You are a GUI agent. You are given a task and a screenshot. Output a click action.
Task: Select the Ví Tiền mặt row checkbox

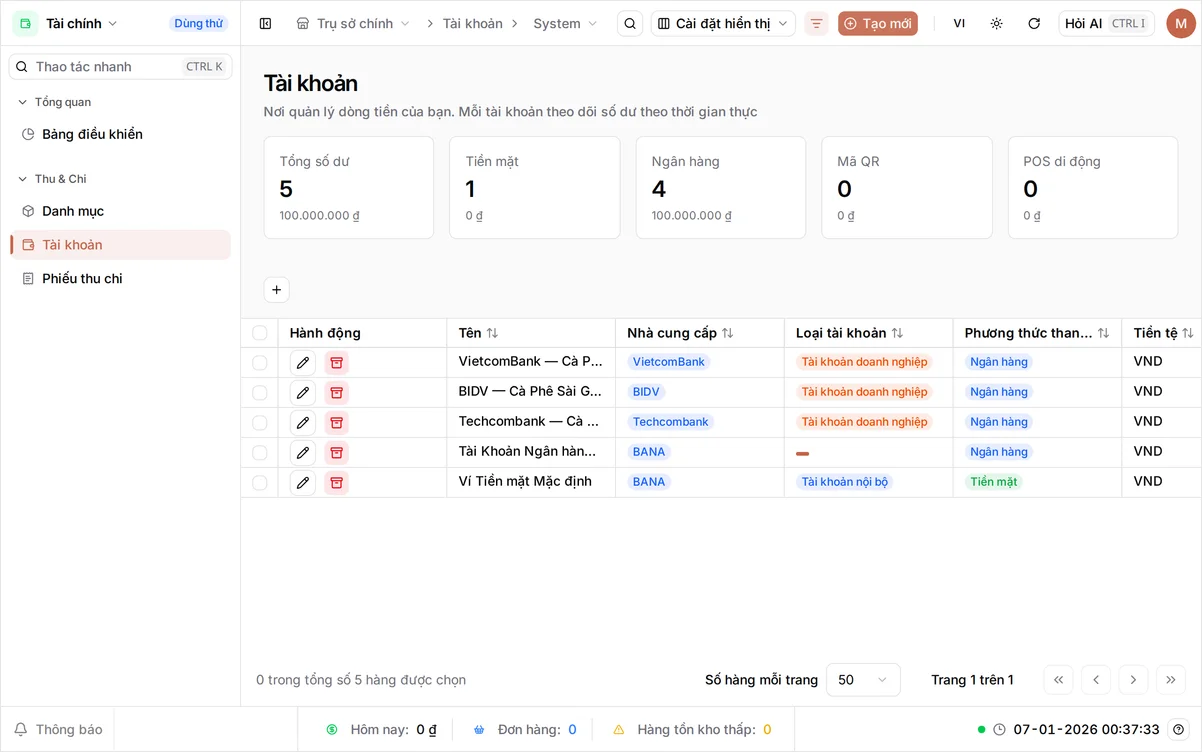click(260, 482)
